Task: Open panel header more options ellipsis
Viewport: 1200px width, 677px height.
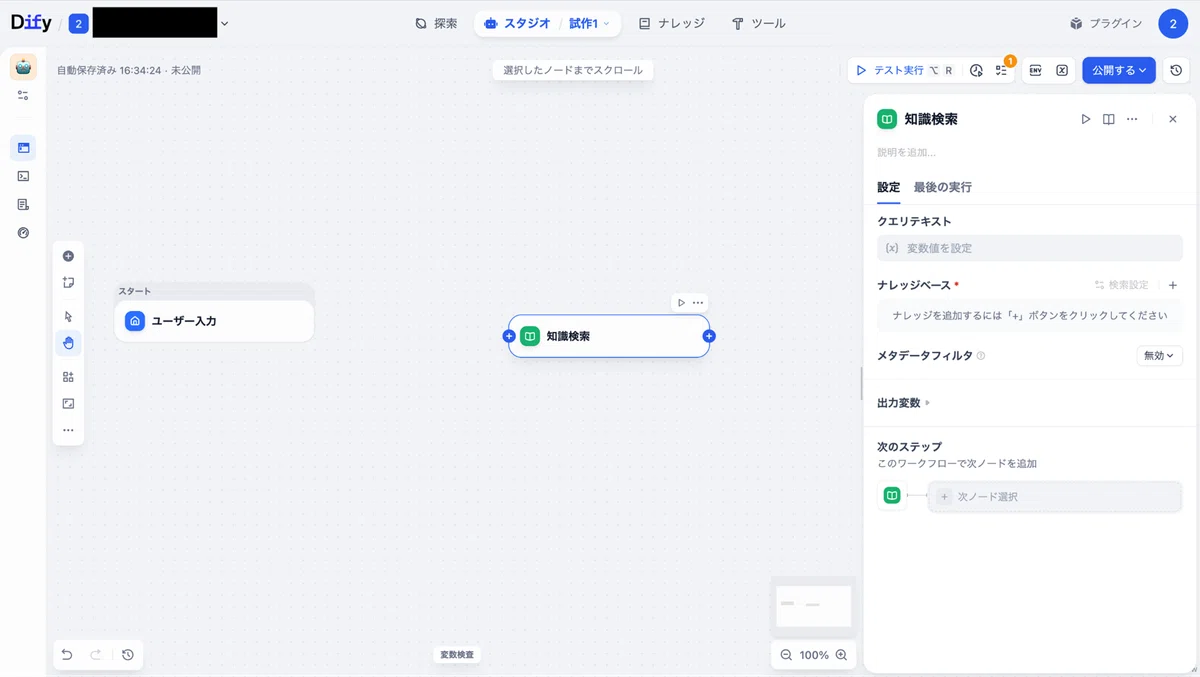Action: pyautogui.click(x=1132, y=119)
